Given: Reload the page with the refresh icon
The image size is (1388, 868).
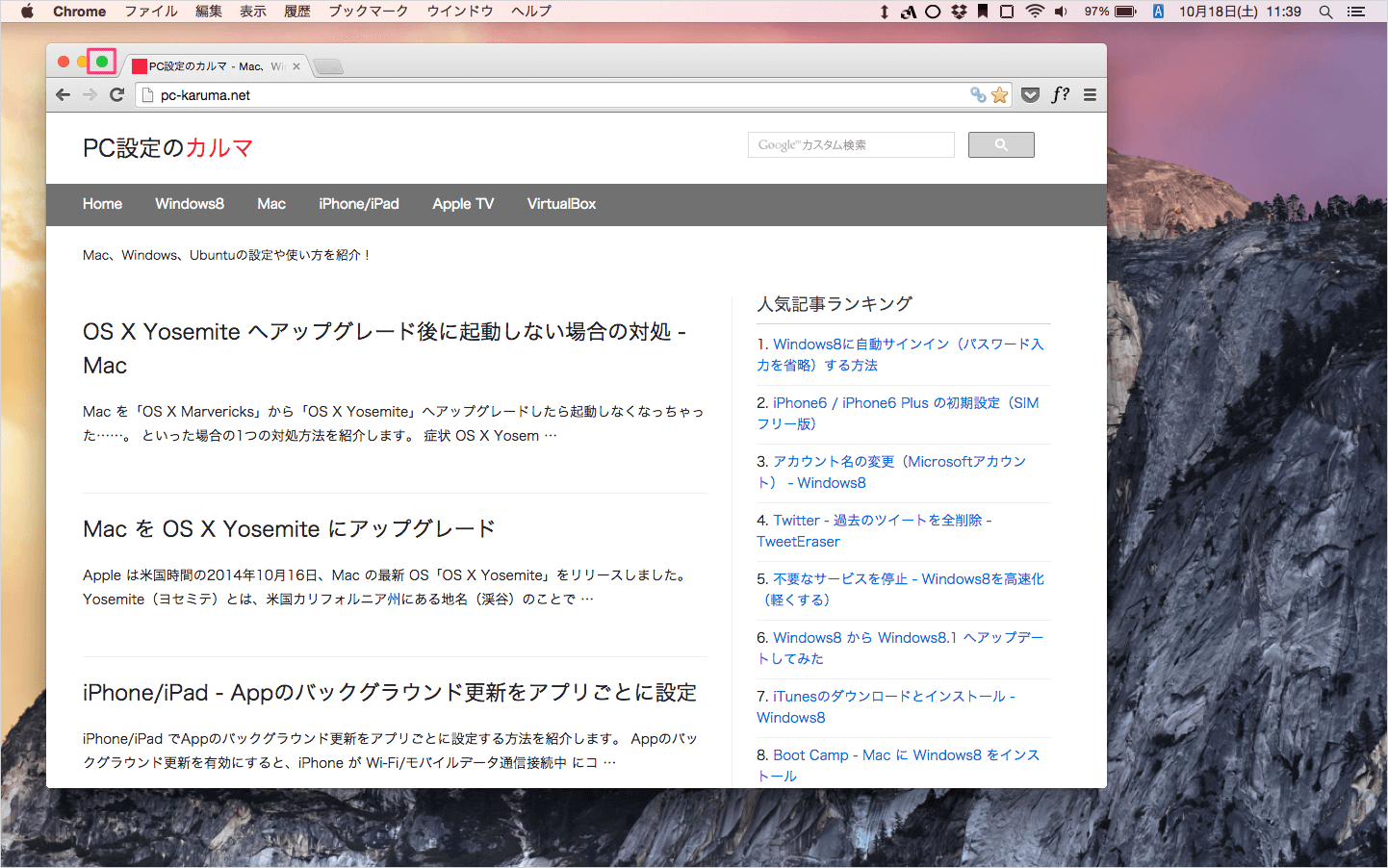Looking at the screenshot, I should (117, 94).
